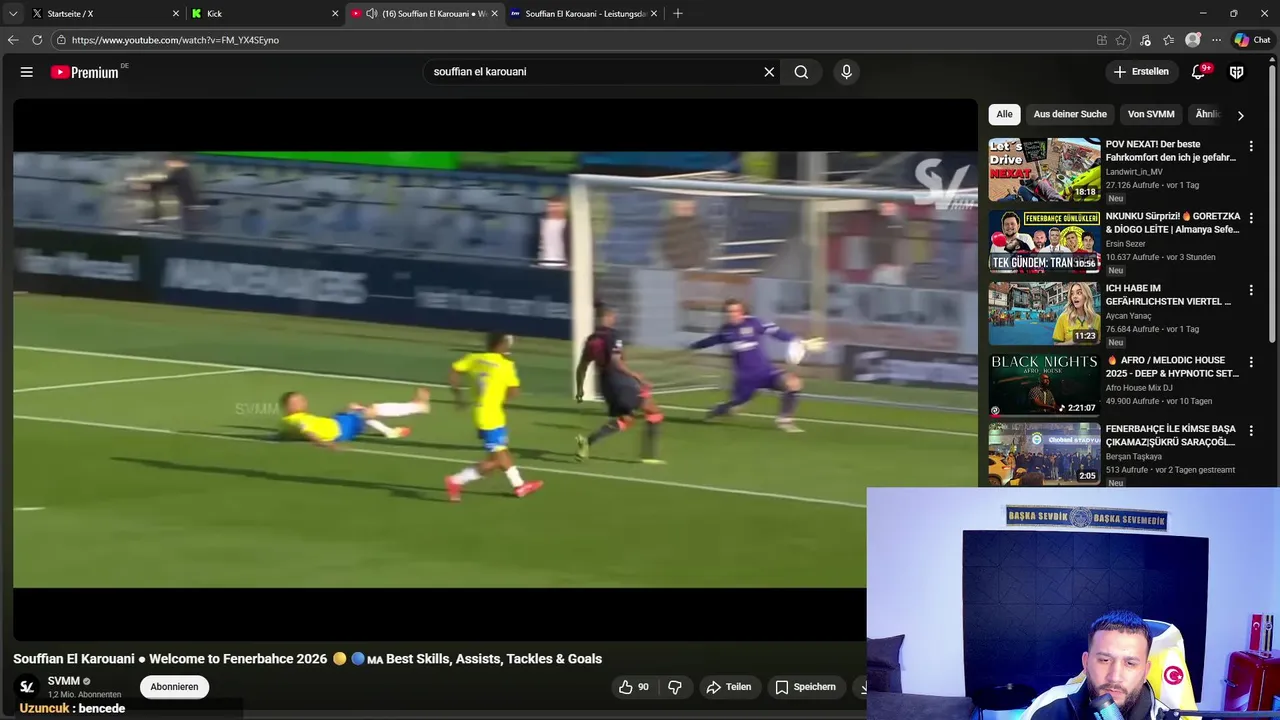Click channel name Afro House Mix DJ
The height and width of the screenshot is (720, 1280).
[1139, 388]
